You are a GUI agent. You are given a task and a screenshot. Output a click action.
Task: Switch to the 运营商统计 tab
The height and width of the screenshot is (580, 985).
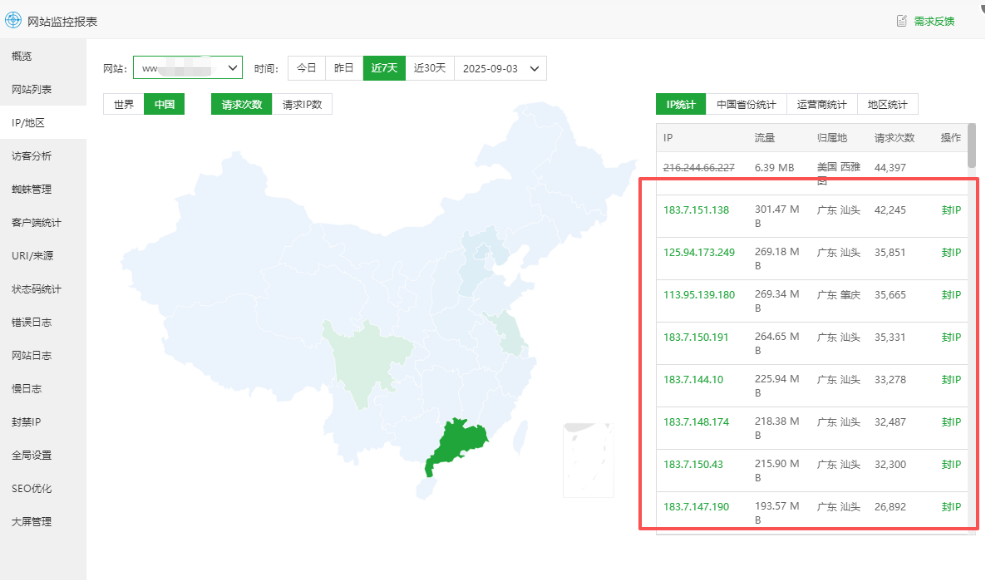822,104
